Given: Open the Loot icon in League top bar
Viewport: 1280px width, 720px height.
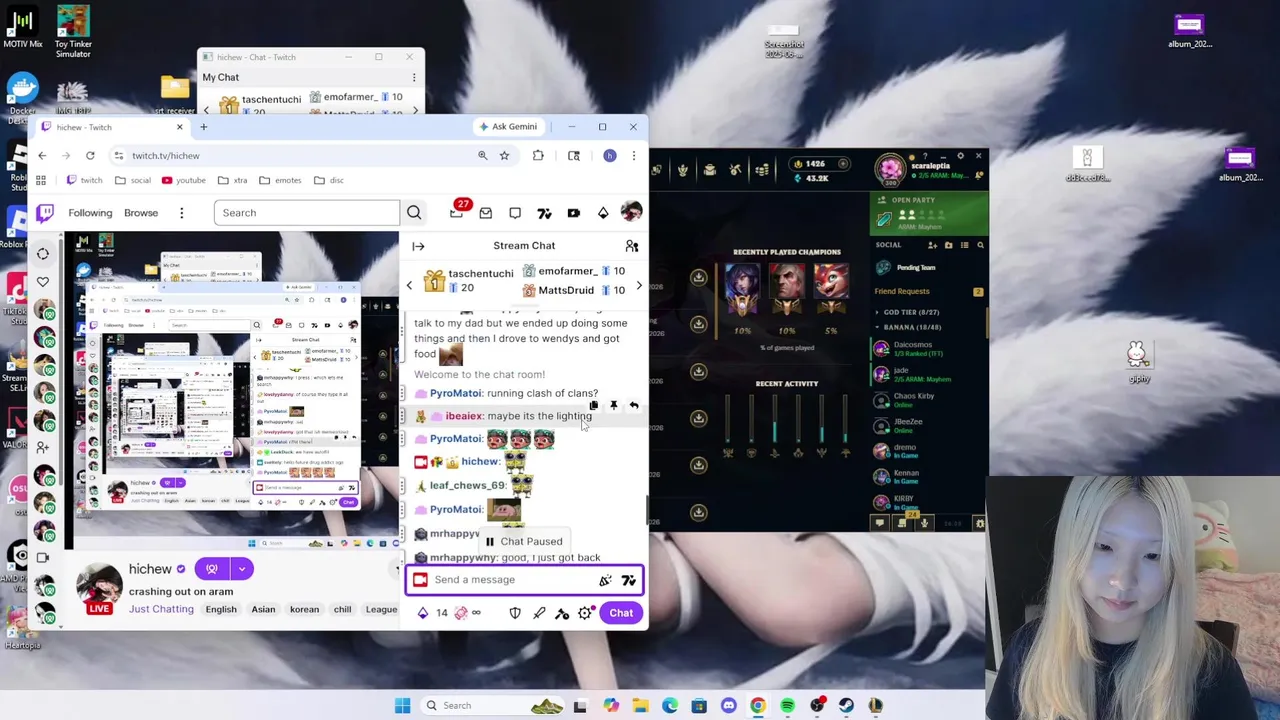Looking at the screenshot, I should pos(736,170).
